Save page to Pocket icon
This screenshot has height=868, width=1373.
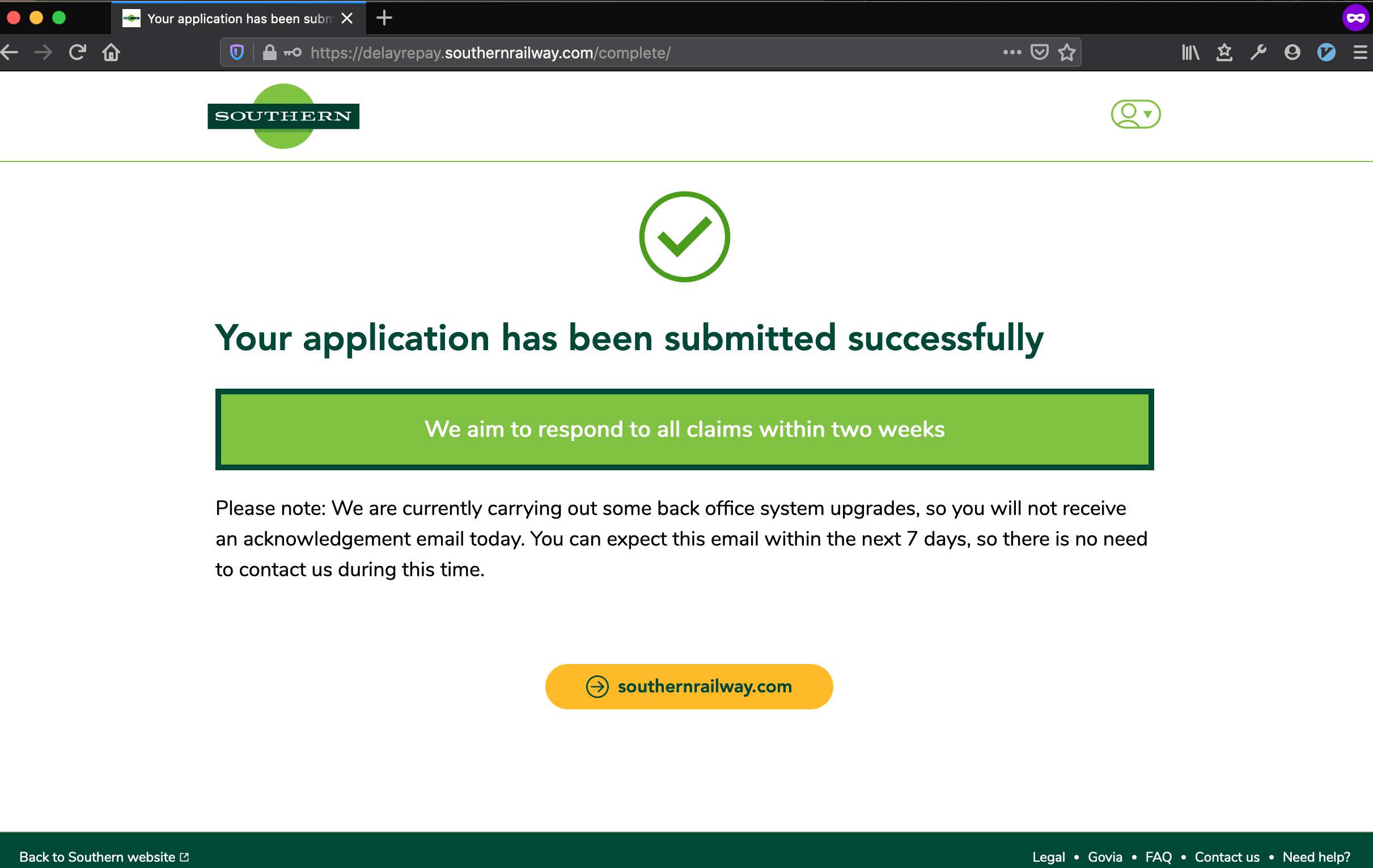click(x=1040, y=53)
